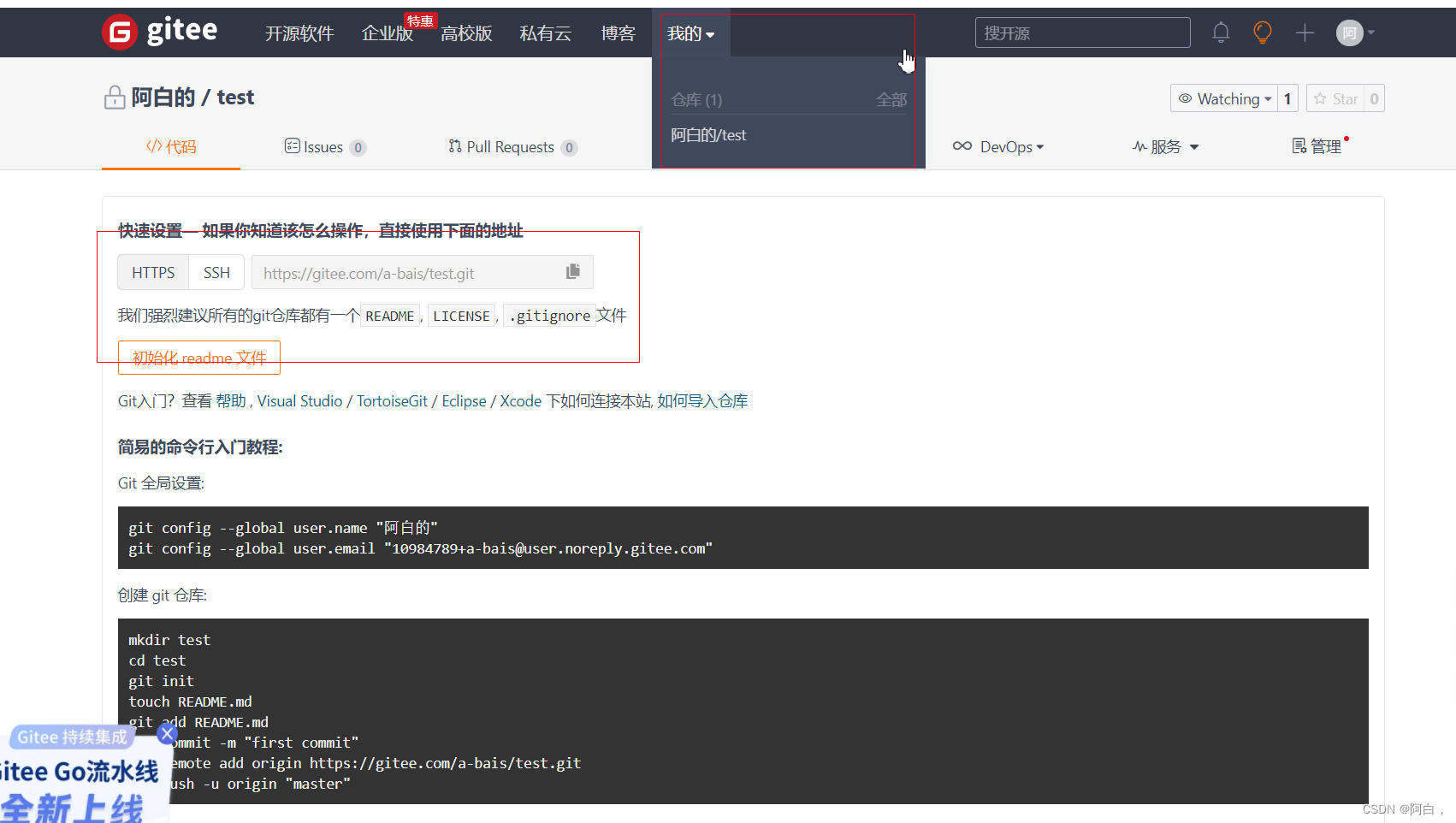Screen dimensions: 1456x823
Task: Open the notifications bell icon
Action: (1221, 33)
